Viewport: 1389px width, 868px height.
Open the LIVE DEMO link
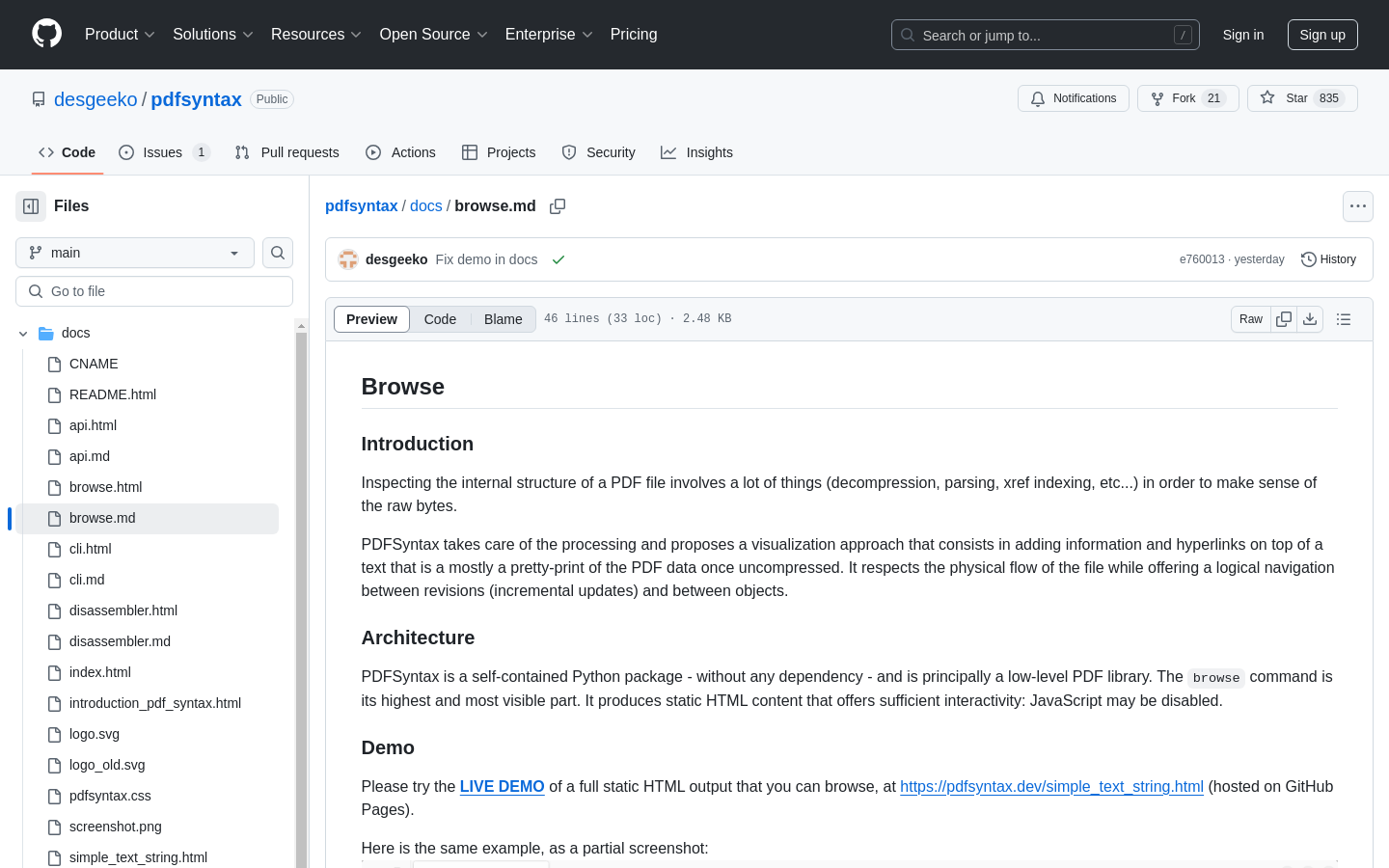click(502, 787)
